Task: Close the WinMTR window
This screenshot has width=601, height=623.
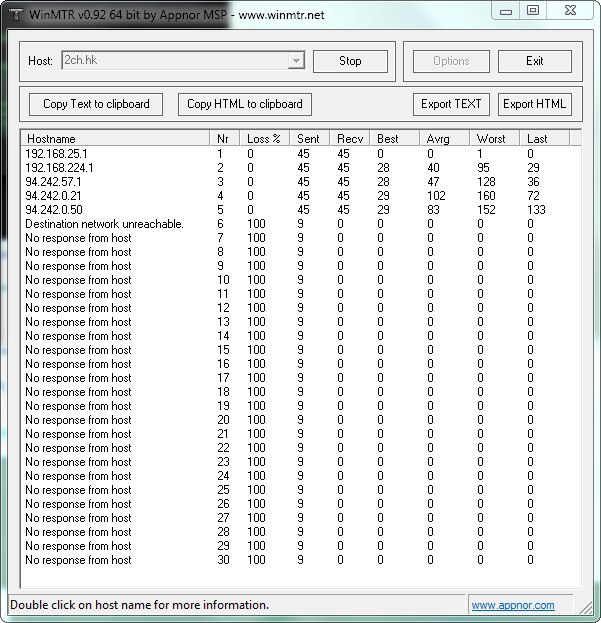Action: coord(570,11)
